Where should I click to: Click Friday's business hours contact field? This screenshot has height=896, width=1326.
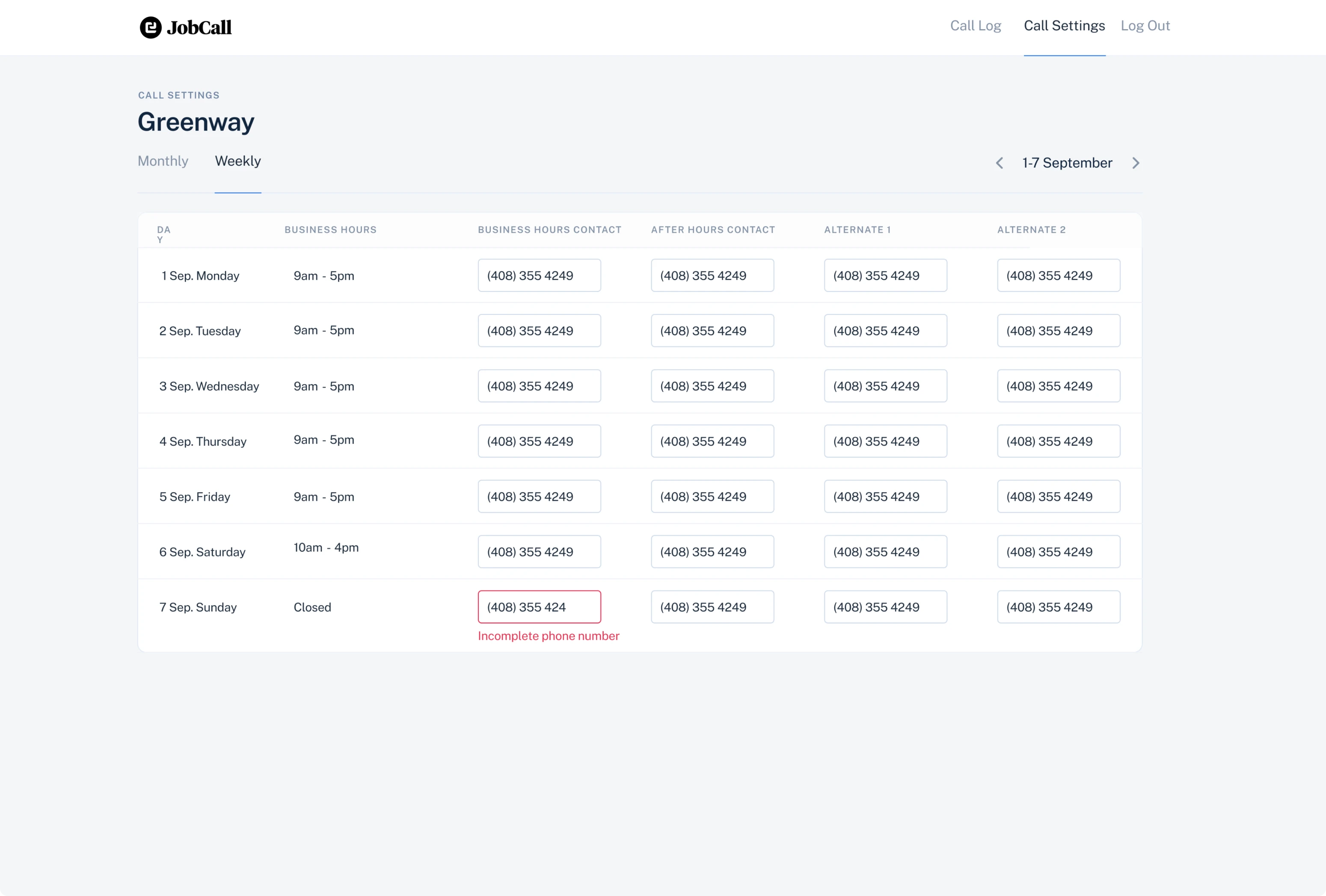pyautogui.click(x=539, y=496)
